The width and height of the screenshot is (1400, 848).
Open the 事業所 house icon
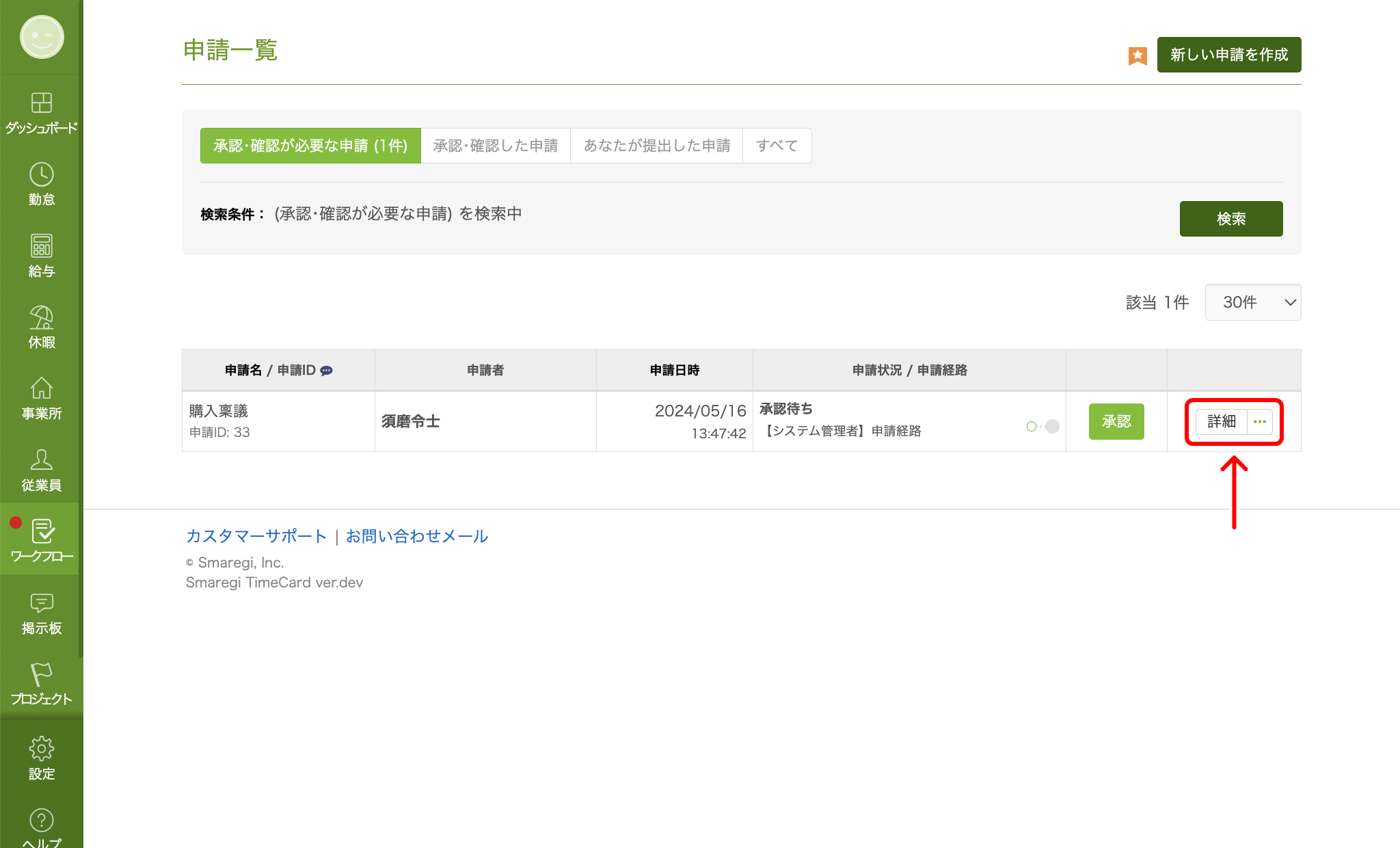(42, 388)
